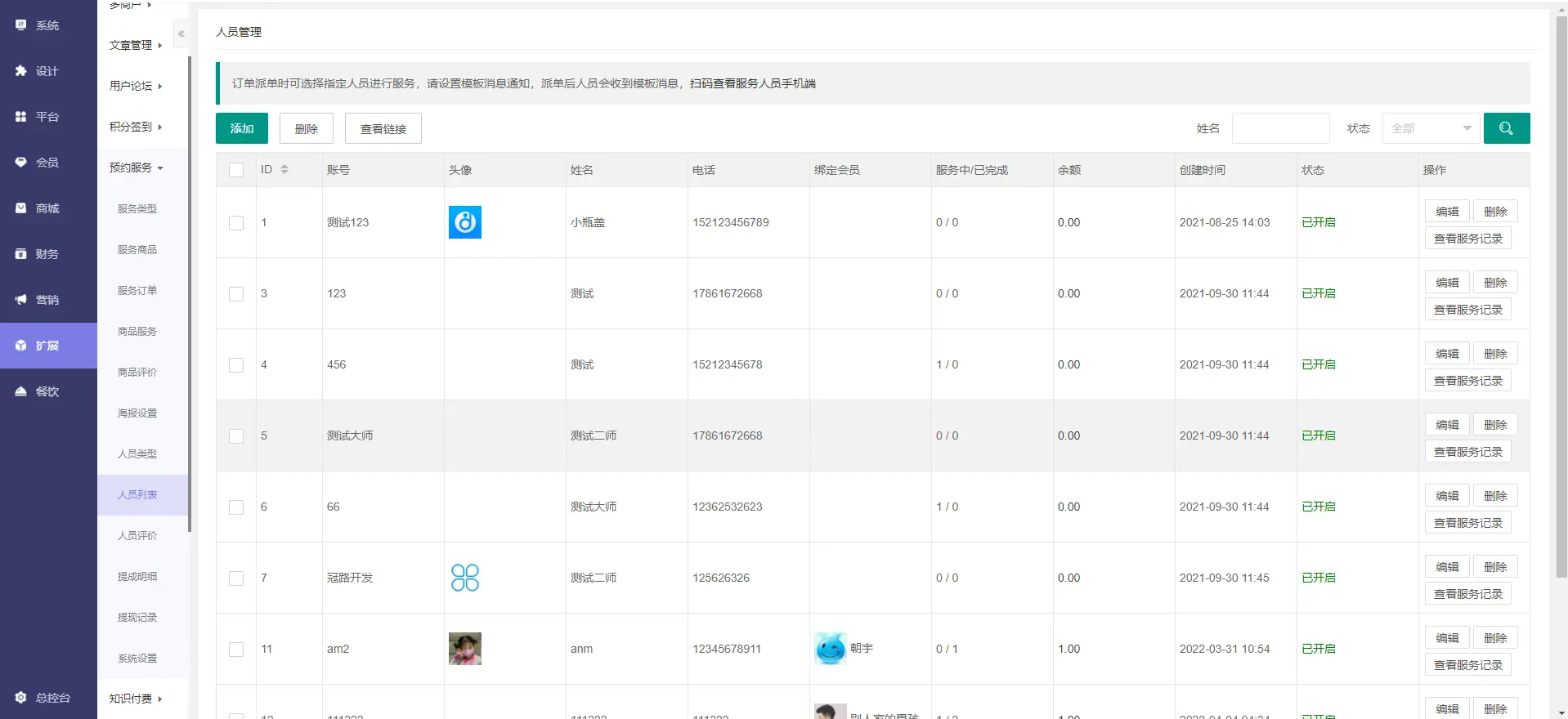This screenshot has width=1568, height=719.
Task: Toggle the select-all header checkbox
Action: point(236,170)
